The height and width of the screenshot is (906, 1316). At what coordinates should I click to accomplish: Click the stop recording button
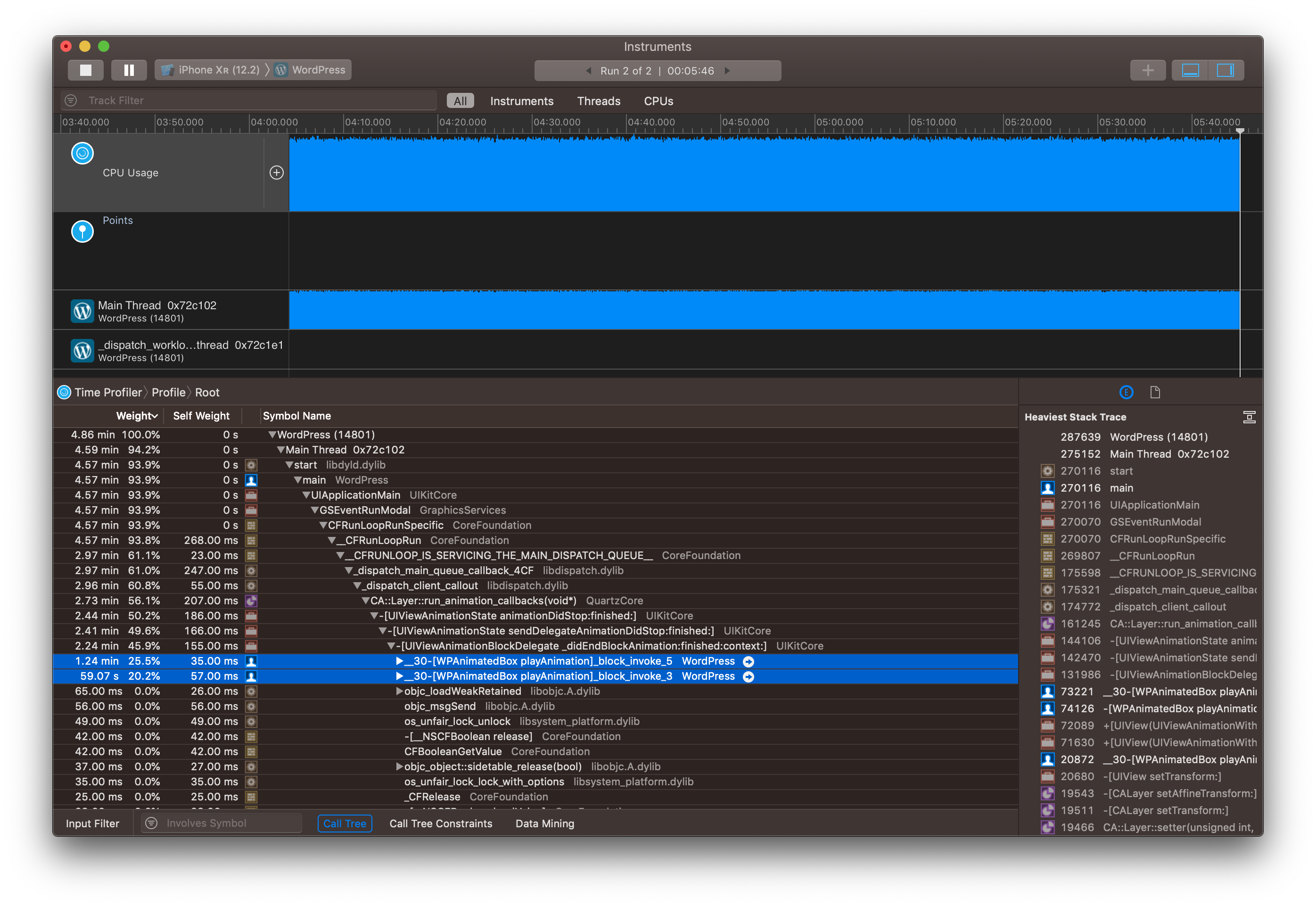click(x=86, y=70)
